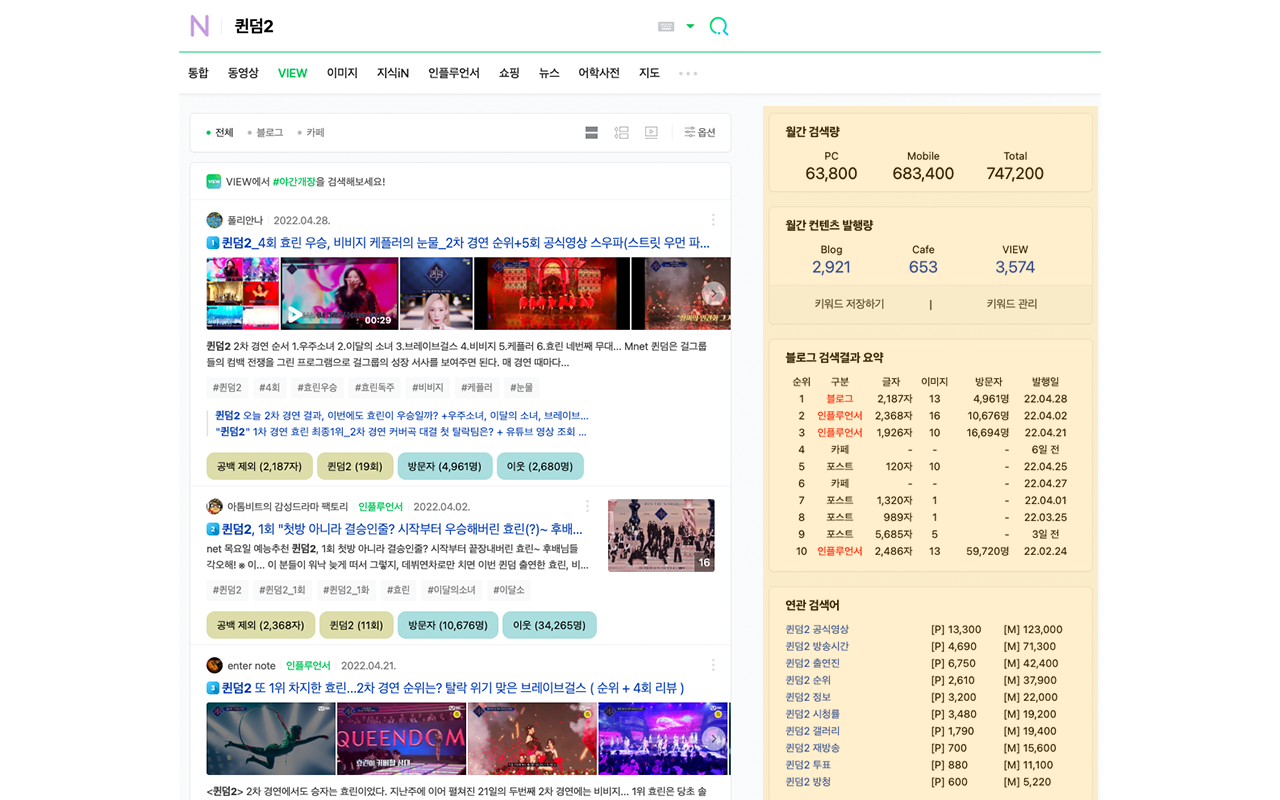Screen dimensions: 1280x800
Task: Open related search 퀸덤2 시청률
Action: click(x=812, y=715)
